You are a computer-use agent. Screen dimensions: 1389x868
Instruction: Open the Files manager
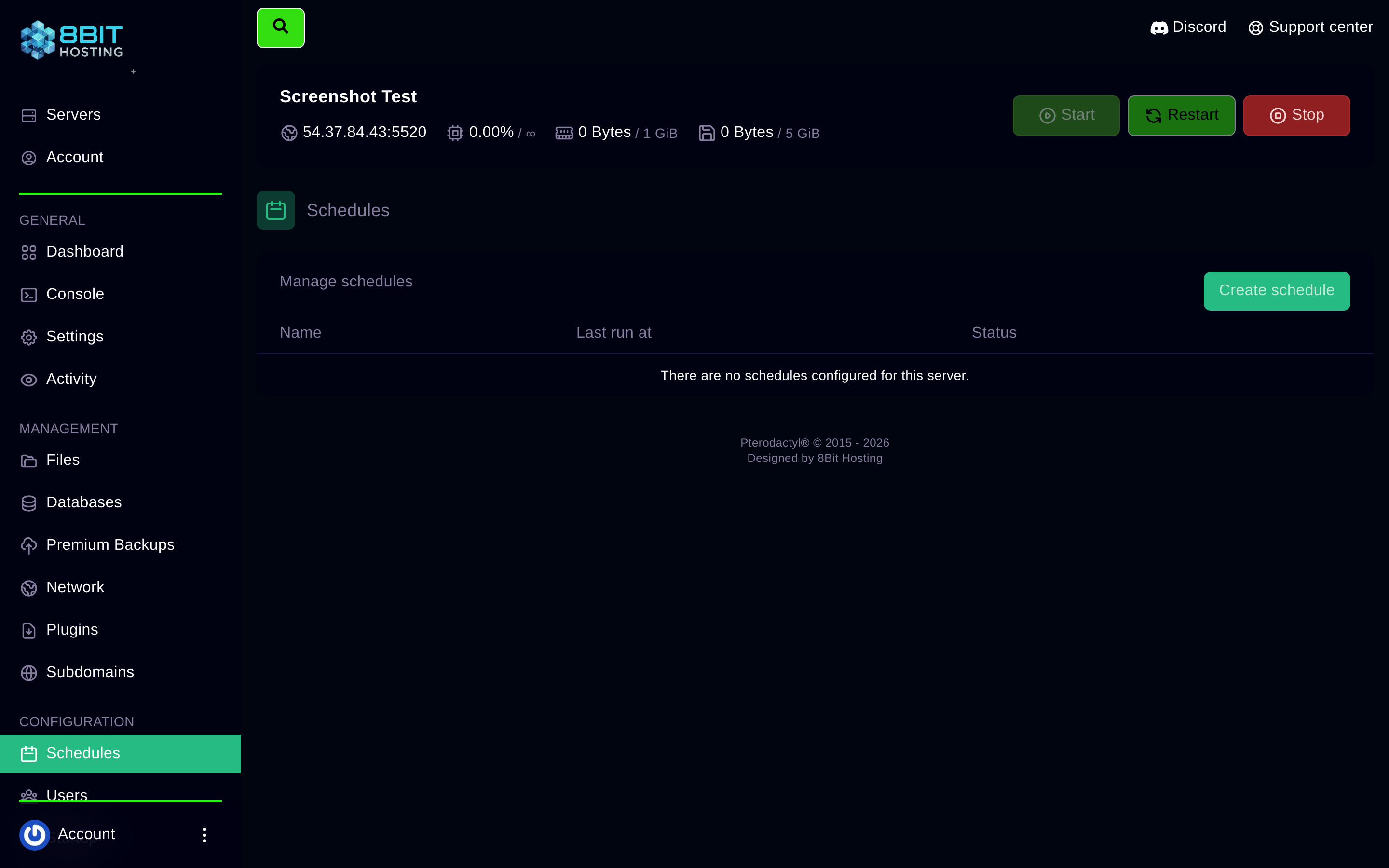(x=121, y=460)
